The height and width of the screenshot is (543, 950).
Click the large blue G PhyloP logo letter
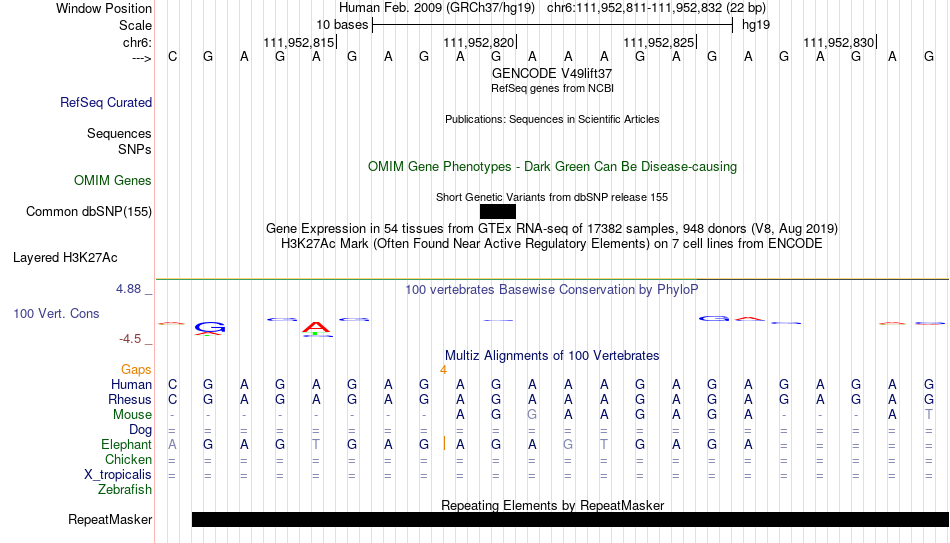(x=210, y=327)
